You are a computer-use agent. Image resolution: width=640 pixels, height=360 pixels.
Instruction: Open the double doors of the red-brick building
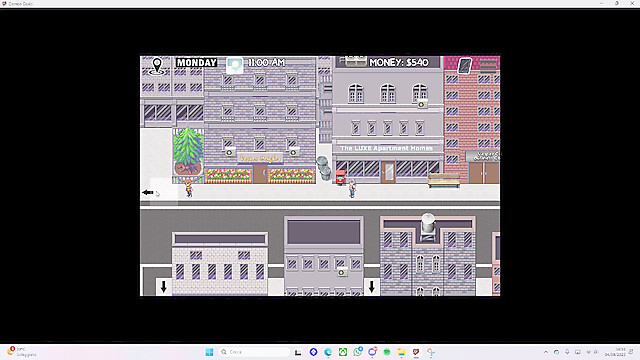(484, 173)
